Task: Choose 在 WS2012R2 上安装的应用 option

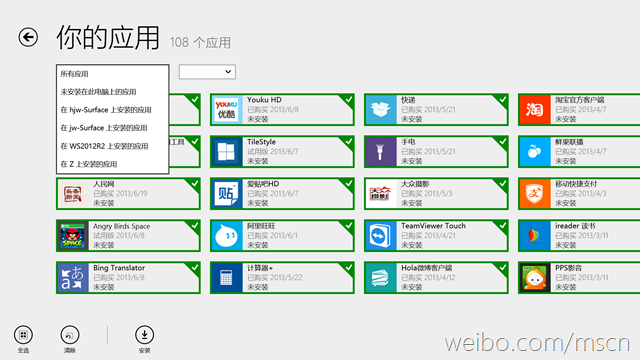Action: pyautogui.click(x=113, y=146)
